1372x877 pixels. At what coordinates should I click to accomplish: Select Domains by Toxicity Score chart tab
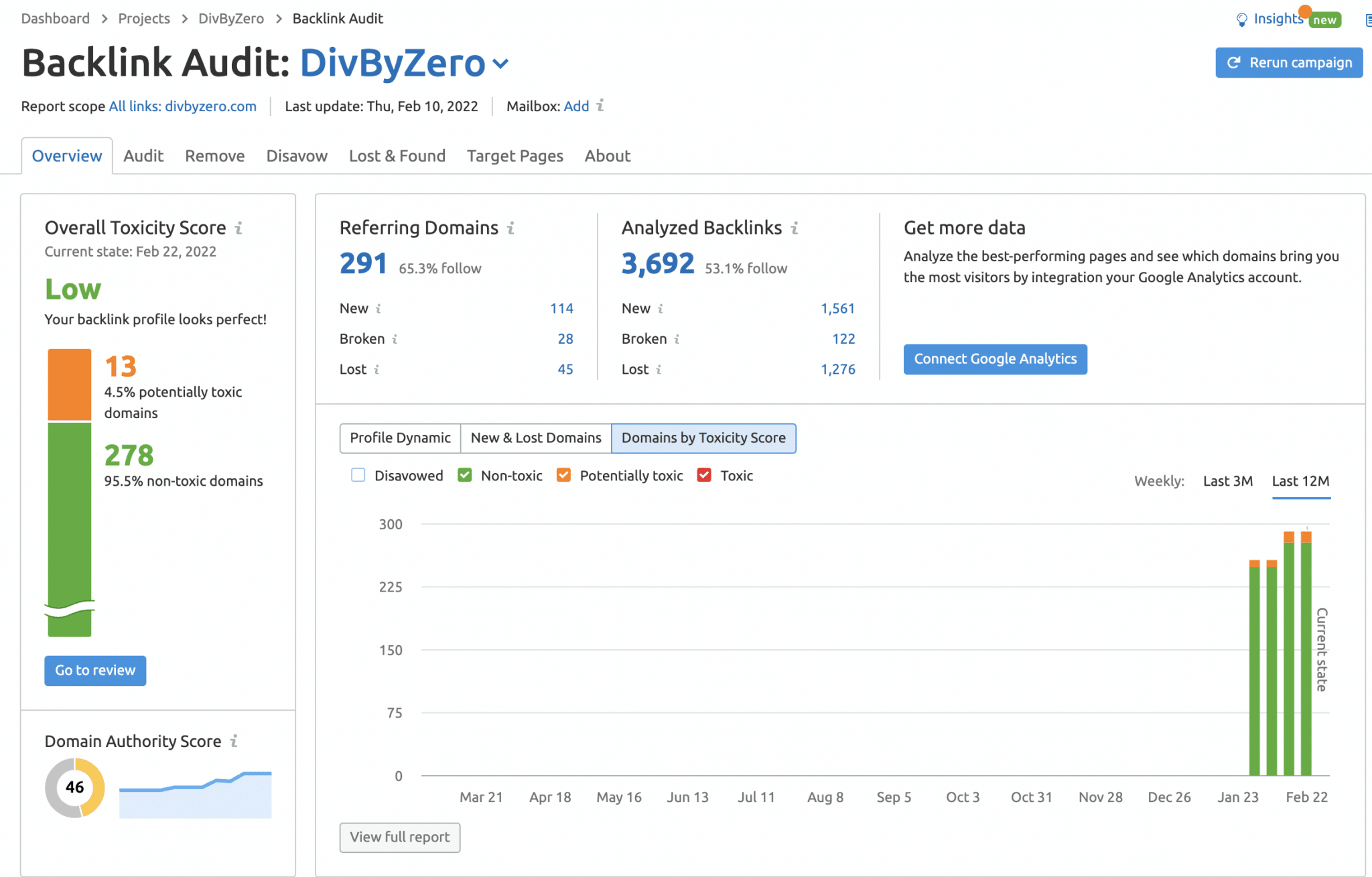click(703, 438)
